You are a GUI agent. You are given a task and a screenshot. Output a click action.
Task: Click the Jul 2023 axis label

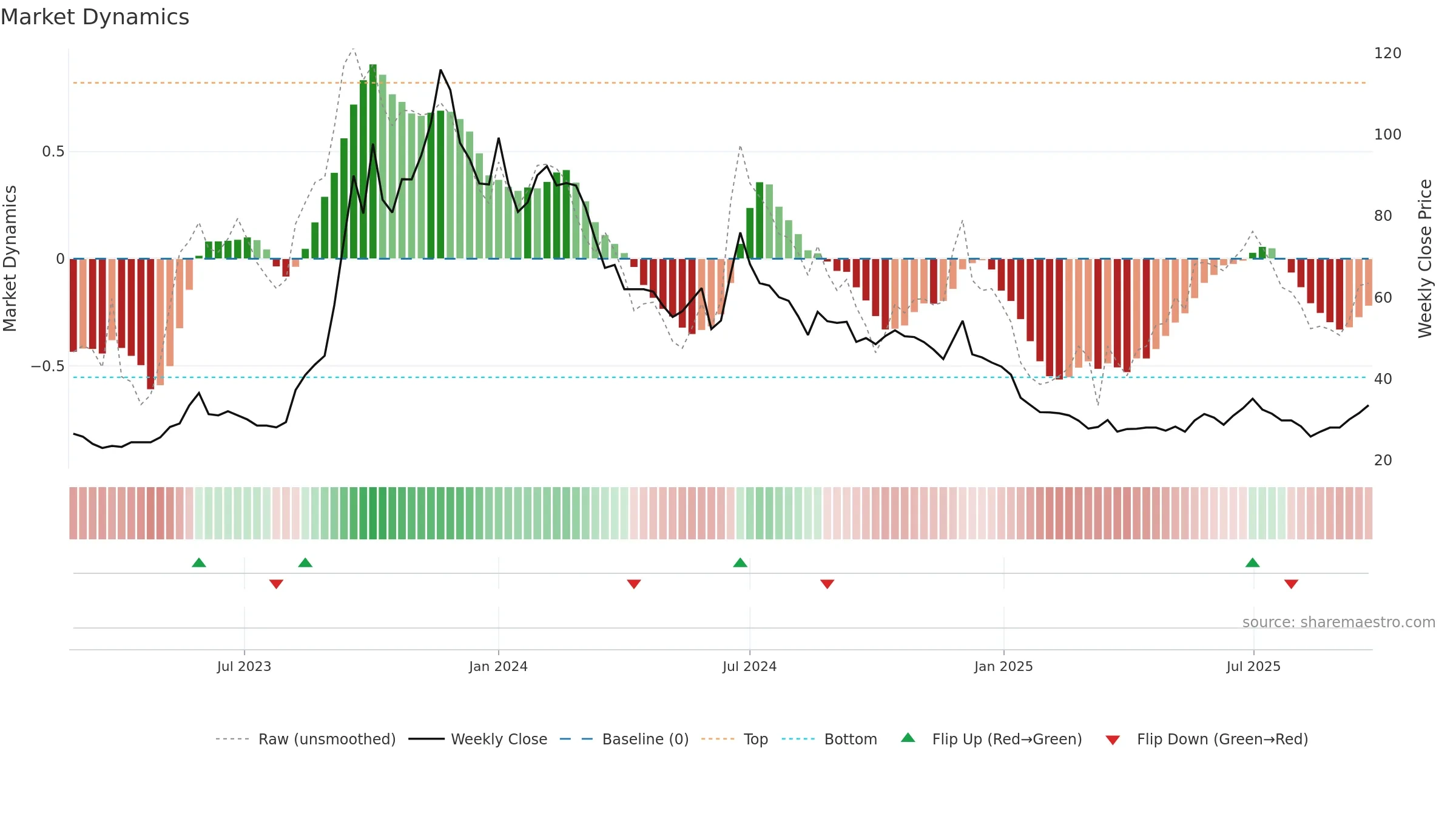point(244,666)
